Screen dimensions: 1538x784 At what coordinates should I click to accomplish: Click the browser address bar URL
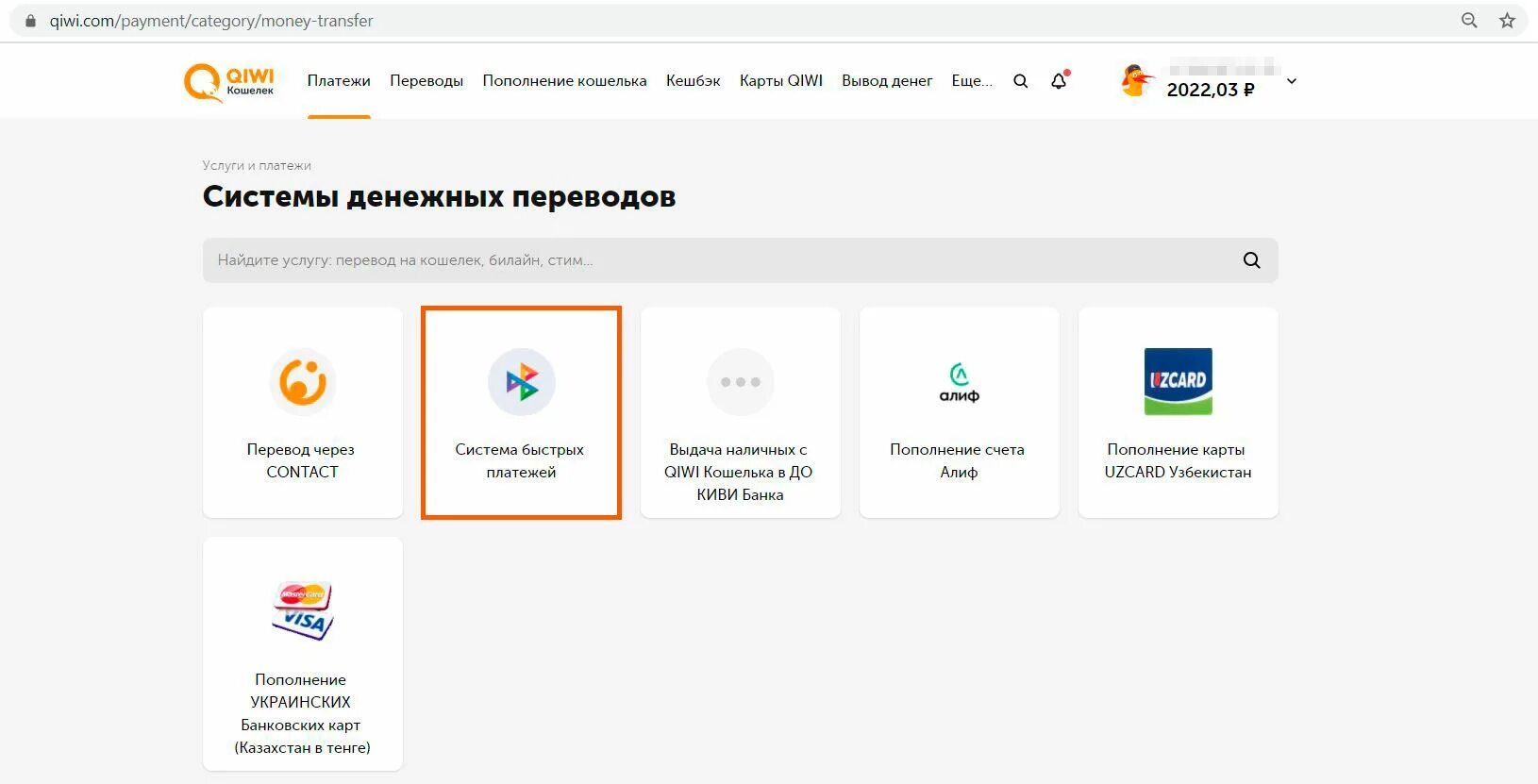pyautogui.click(x=211, y=21)
